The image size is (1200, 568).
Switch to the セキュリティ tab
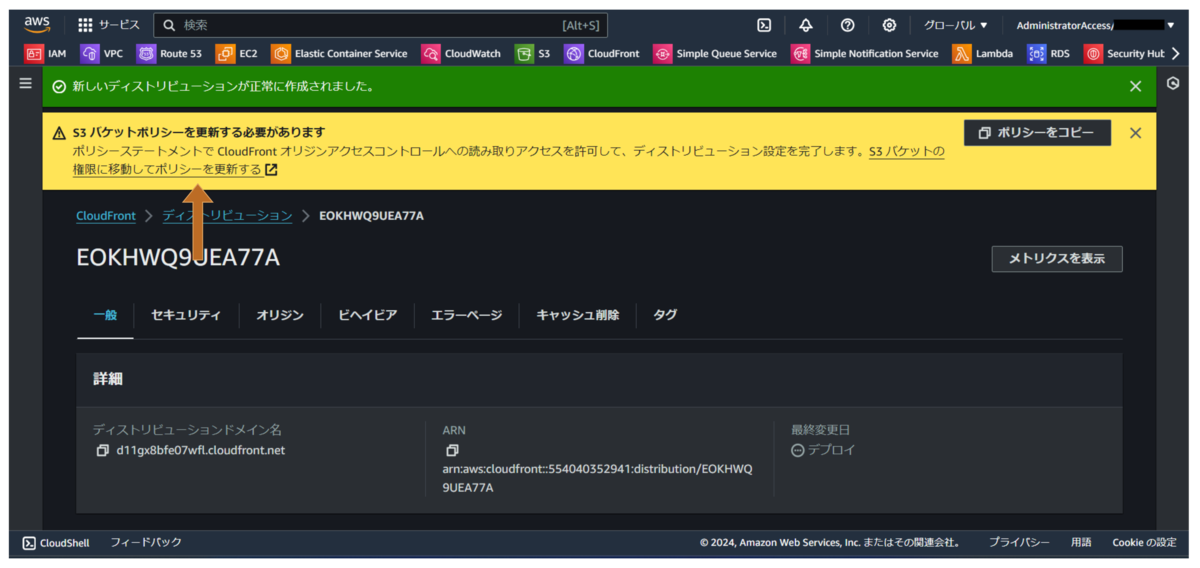point(186,315)
